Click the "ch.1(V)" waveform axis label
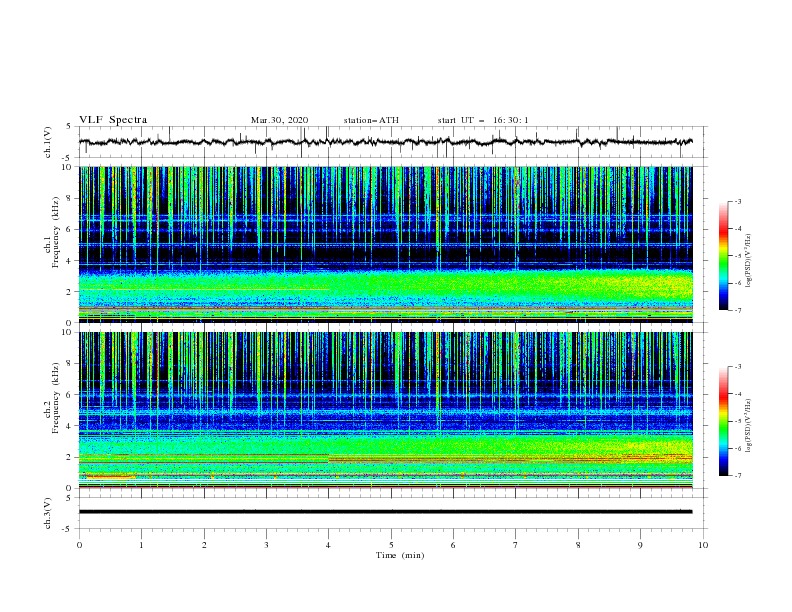The width and height of the screenshot is (792, 612). point(48,142)
